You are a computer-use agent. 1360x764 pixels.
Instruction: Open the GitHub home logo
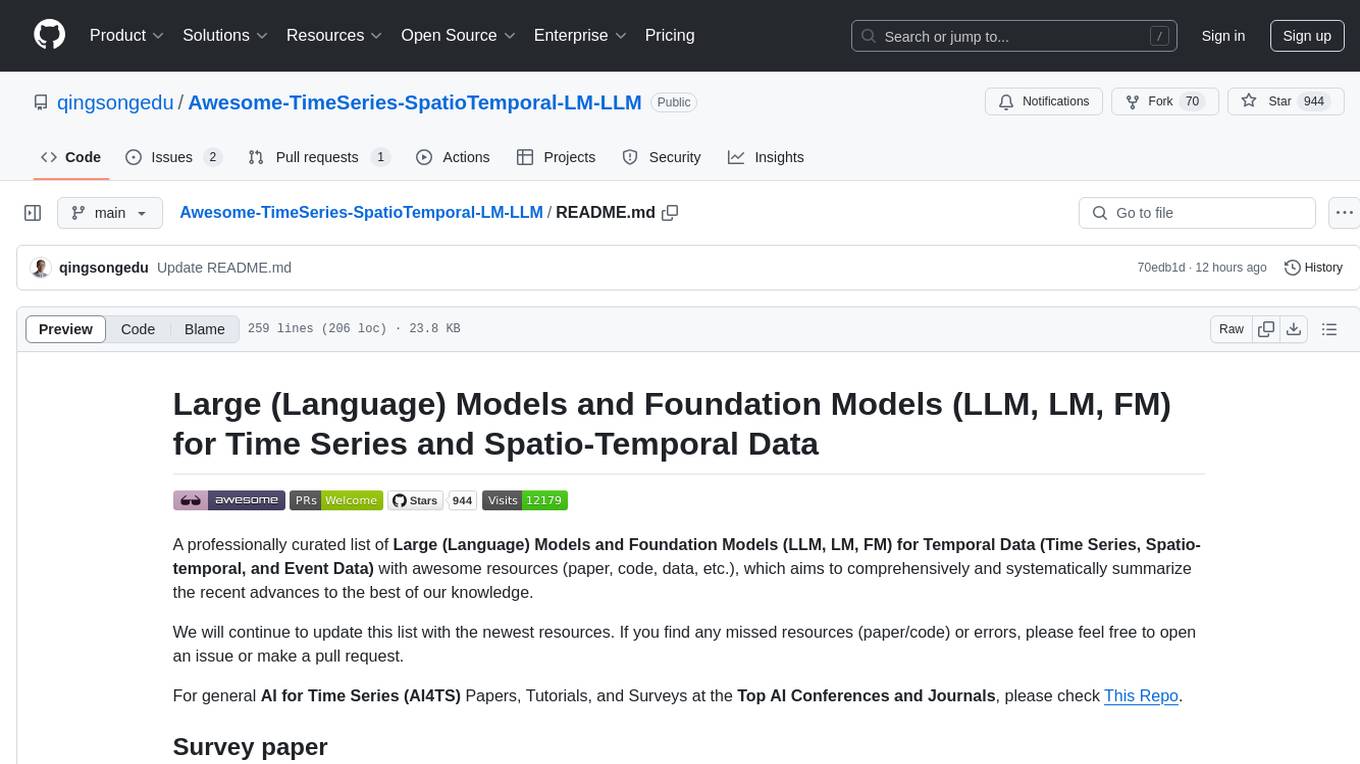pyautogui.click(x=49, y=35)
